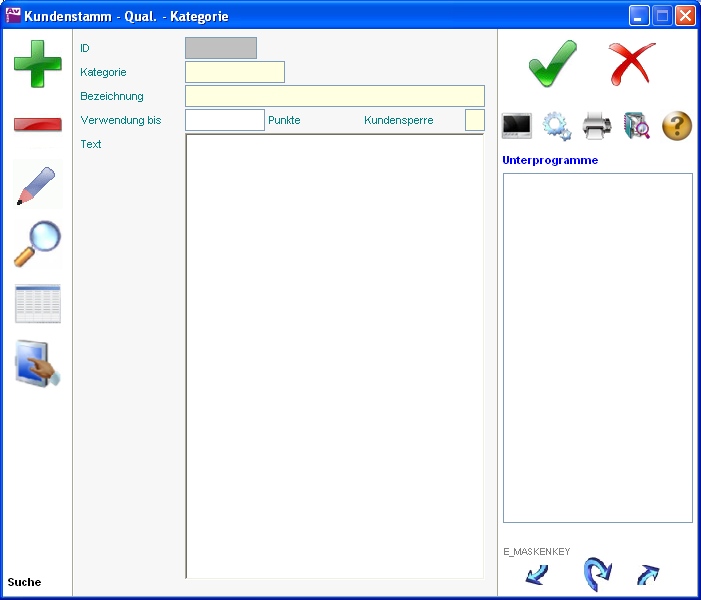
Task: Click the touch screen hand icon
Action: [37, 364]
